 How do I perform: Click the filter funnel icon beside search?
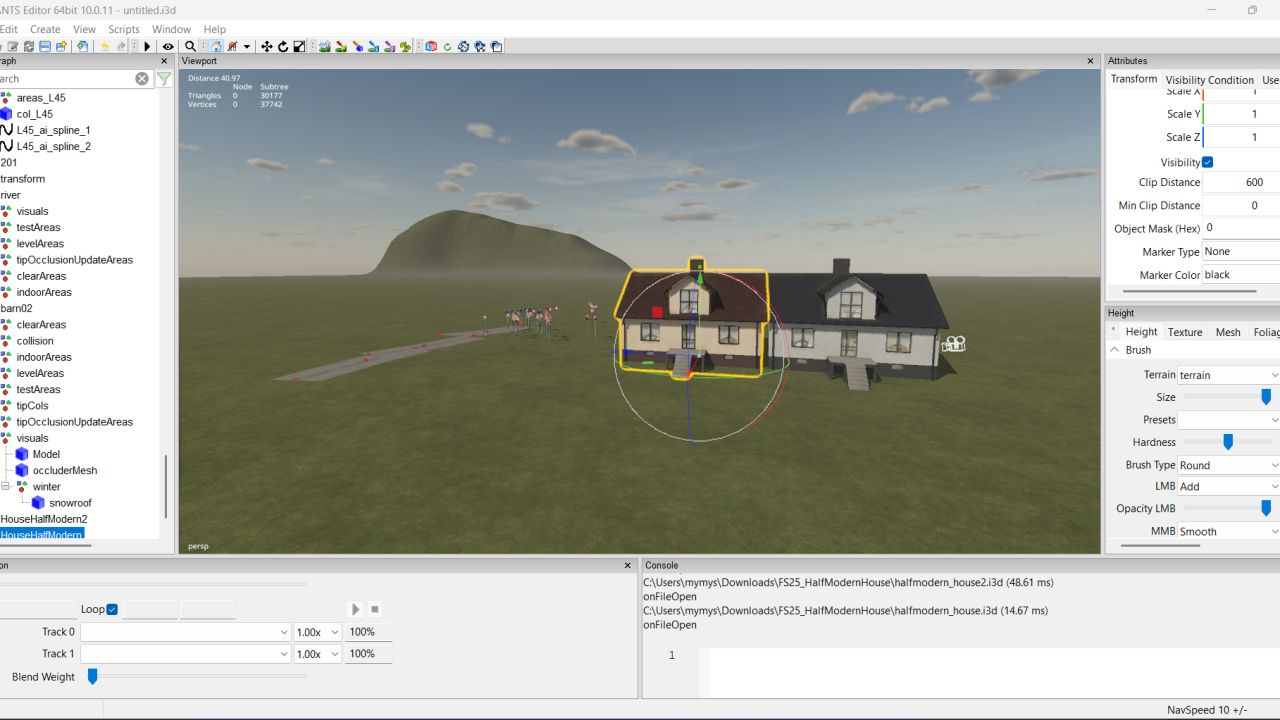(x=164, y=79)
